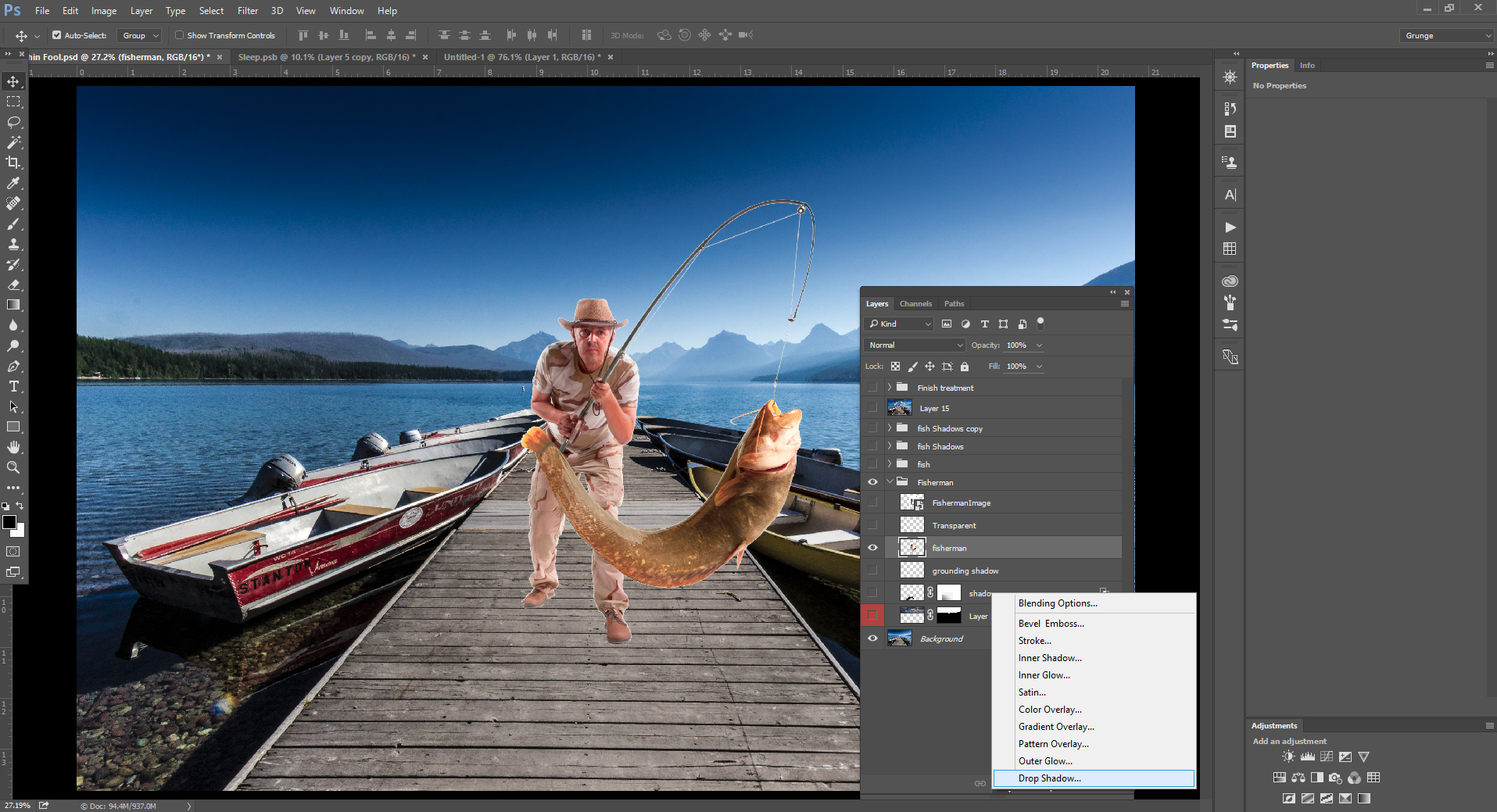This screenshot has height=812, width=1497.
Task: Select the grounding shadow layer
Action: 965,571
